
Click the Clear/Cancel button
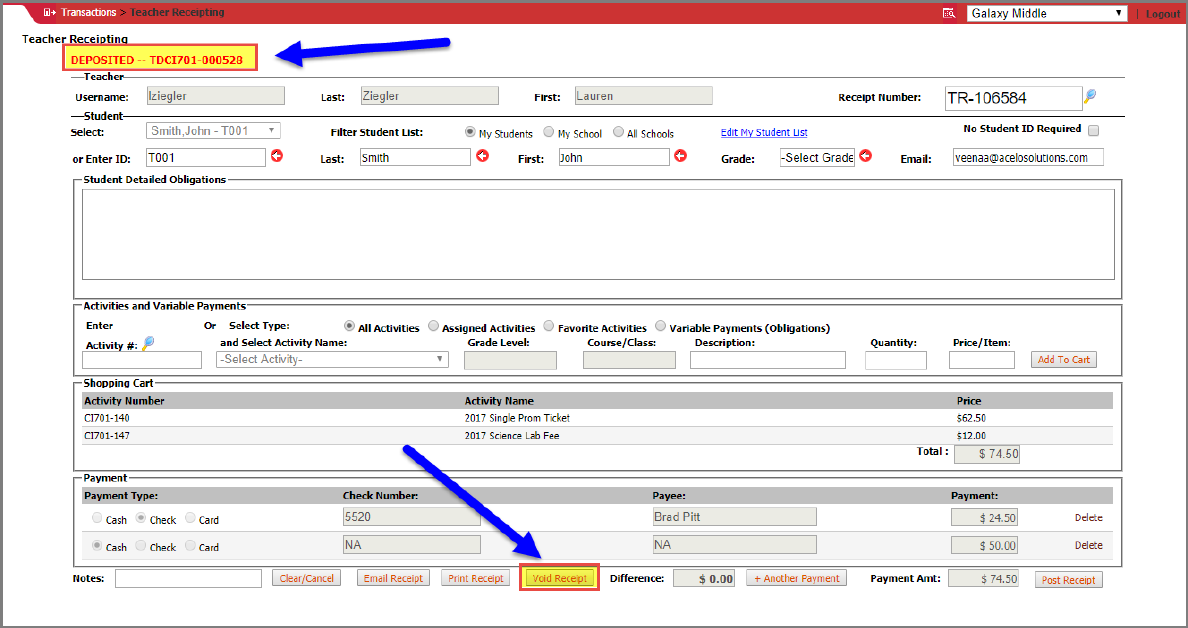pyautogui.click(x=306, y=578)
